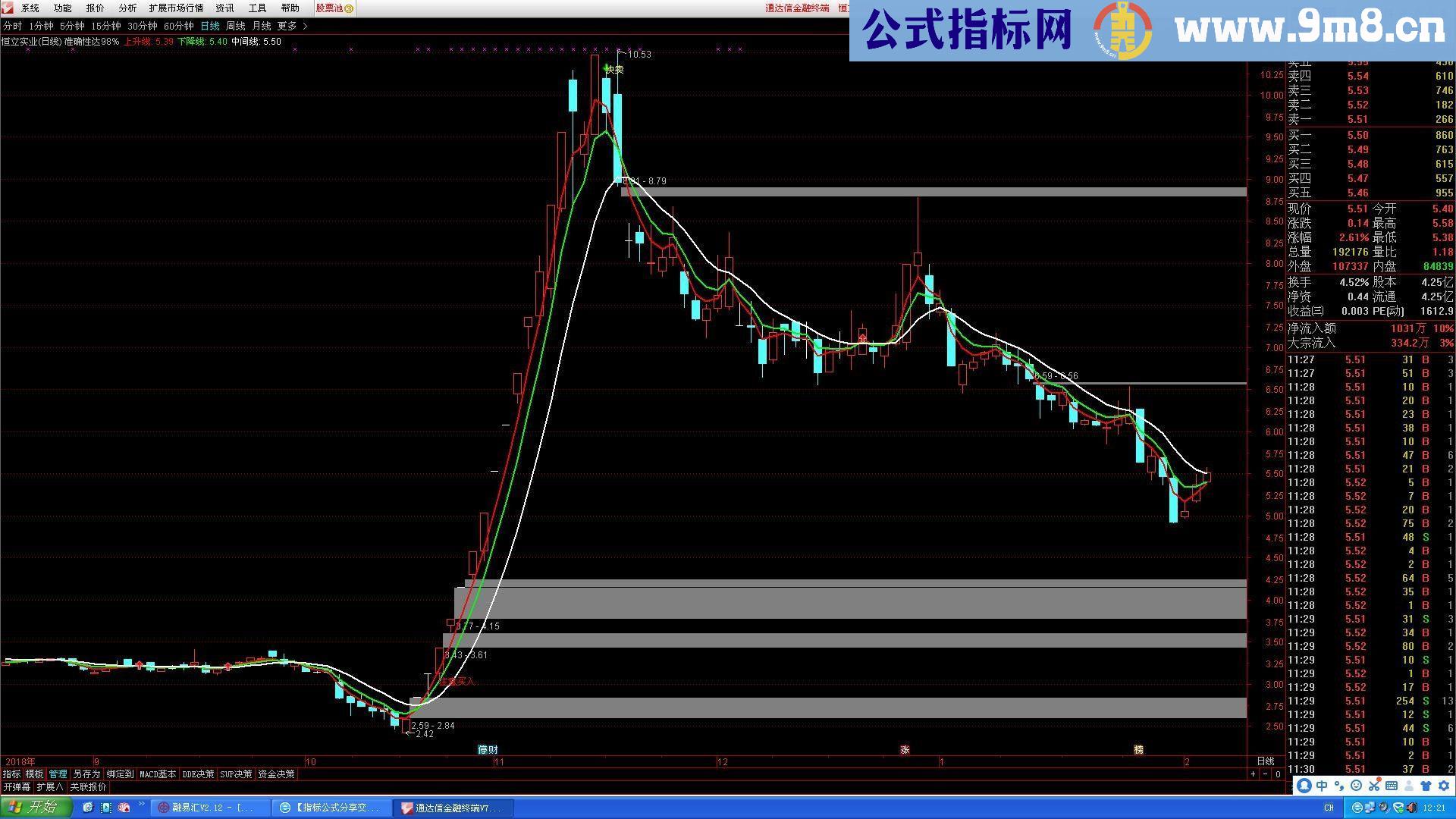Open Internet Explorer from the quick launch bar

pyautogui.click(x=89, y=808)
